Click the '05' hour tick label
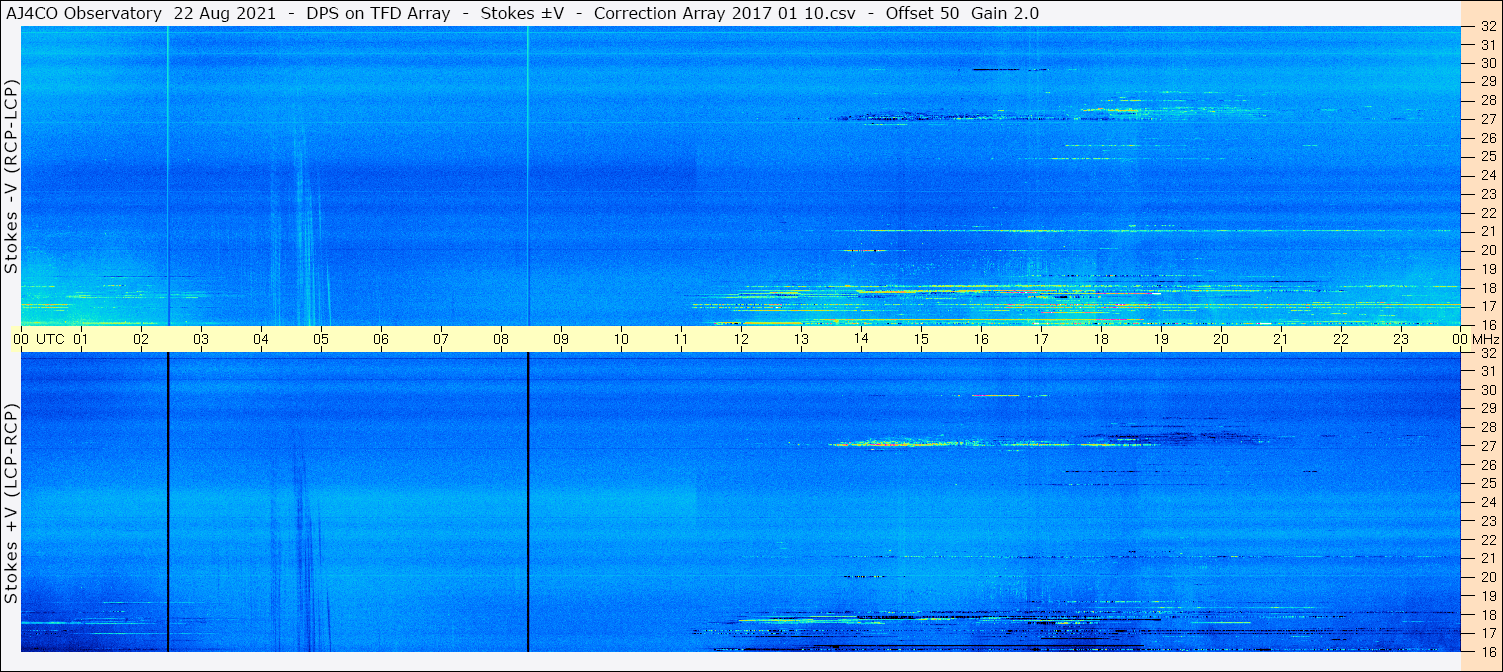 (321, 339)
